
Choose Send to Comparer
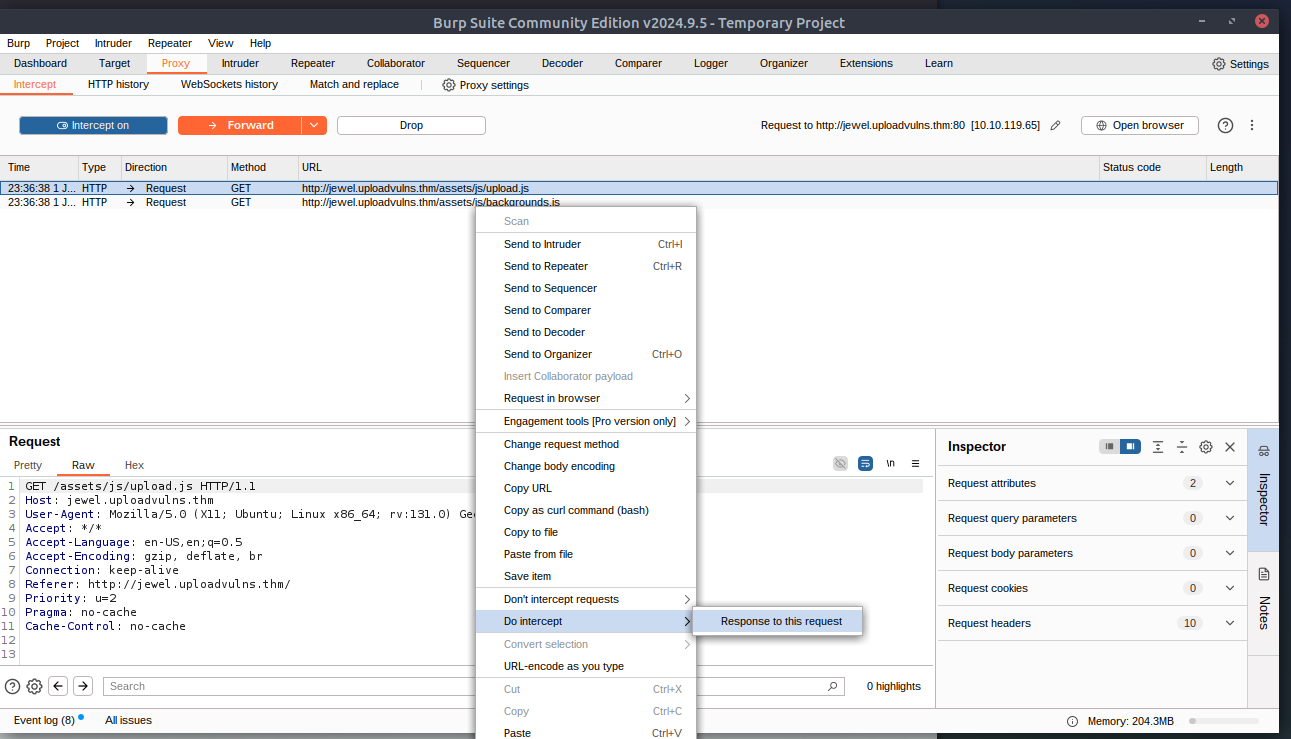point(585,310)
